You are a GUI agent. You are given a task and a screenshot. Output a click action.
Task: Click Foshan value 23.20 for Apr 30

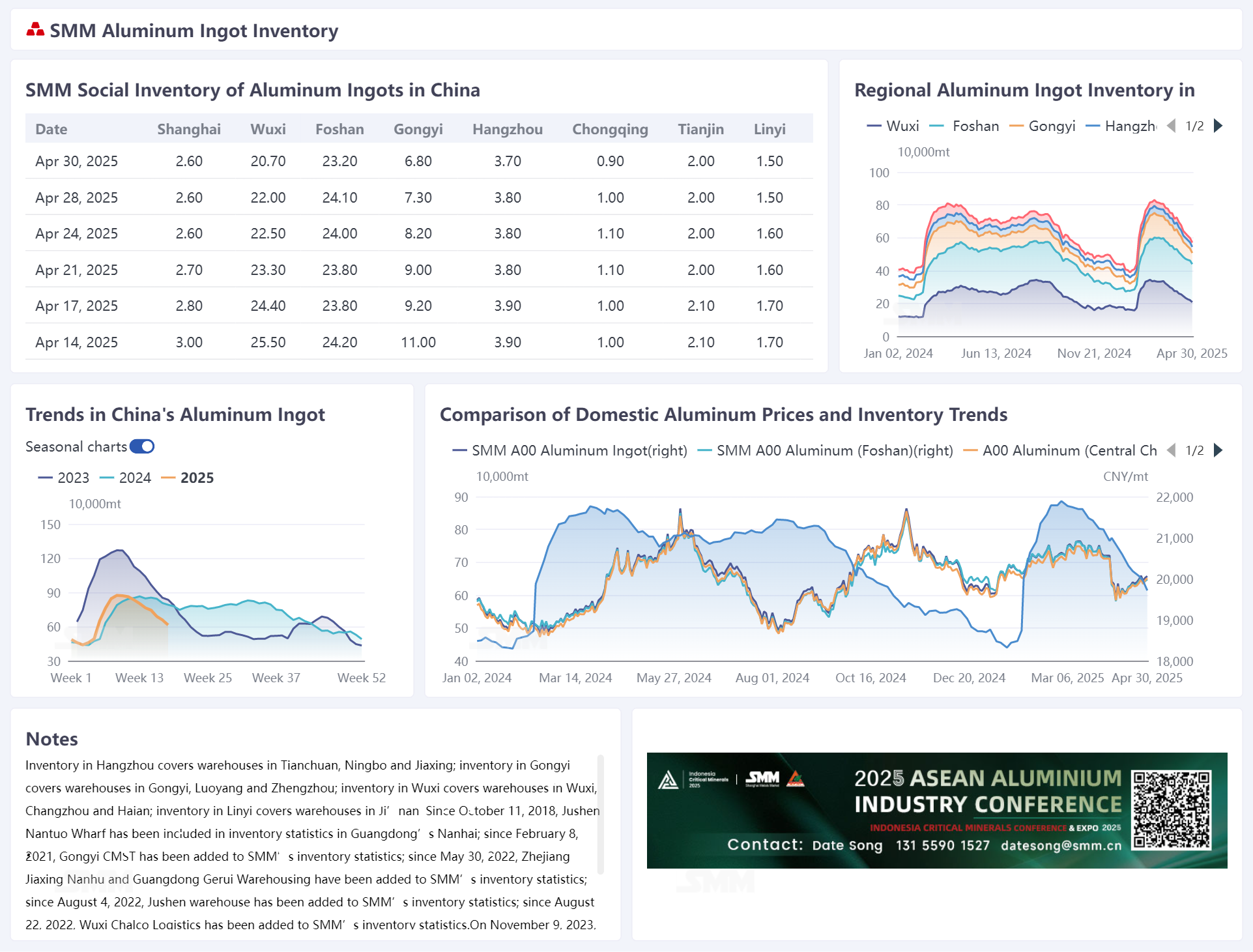click(339, 161)
